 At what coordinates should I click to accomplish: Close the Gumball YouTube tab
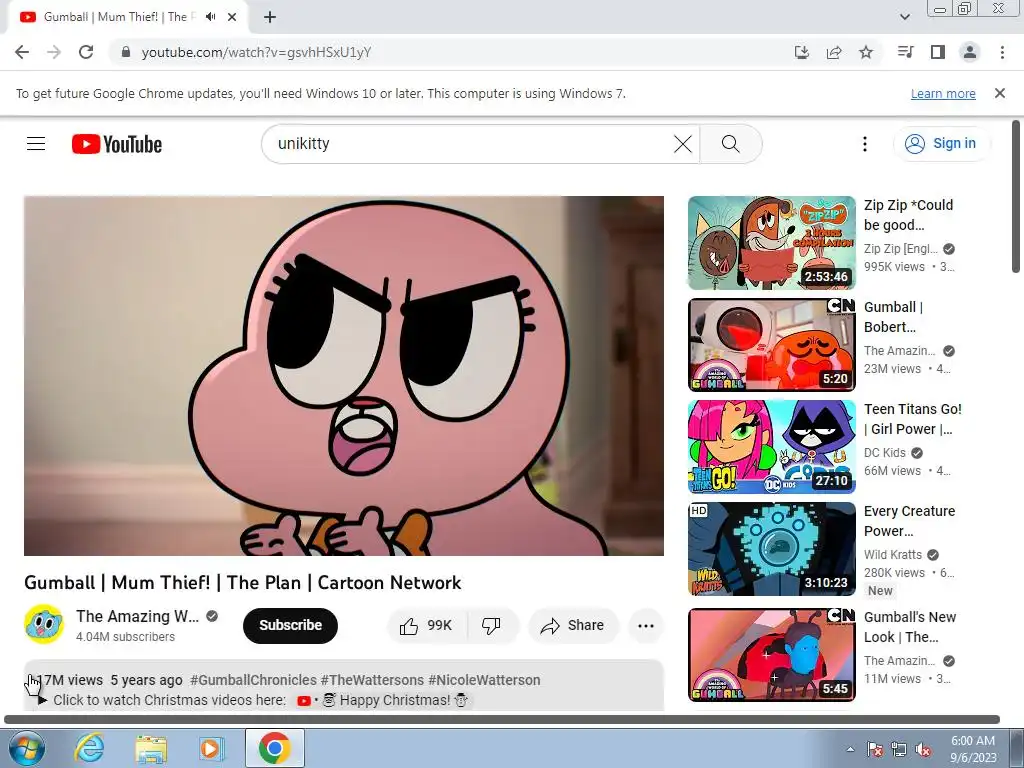pos(232,17)
